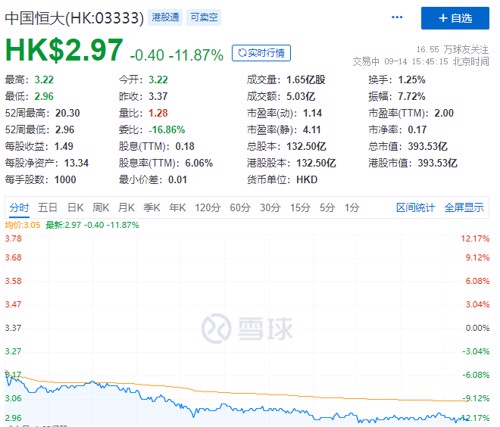Image resolution: width=500 pixels, height=427 pixels.
Task: Click the 换手 value 1.25%
Action: click(412, 80)
